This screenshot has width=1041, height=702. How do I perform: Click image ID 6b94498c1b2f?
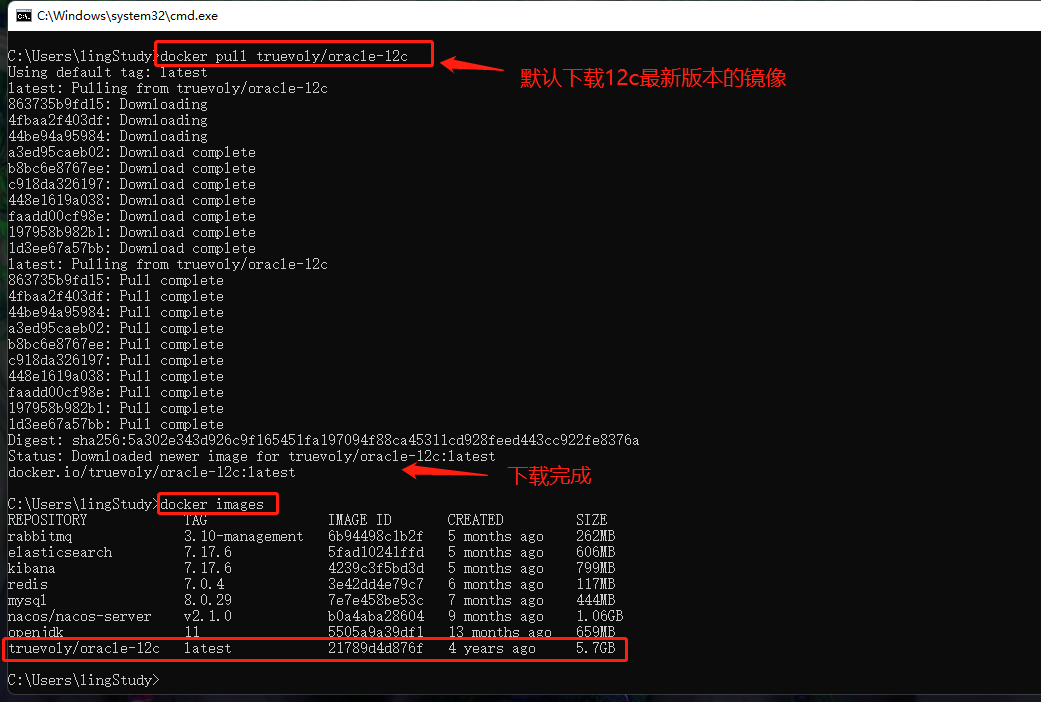[x=376, y=536]
